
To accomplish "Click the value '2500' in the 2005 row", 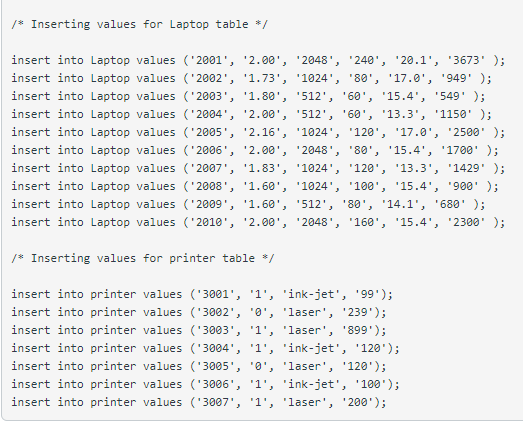I will [x=466, y=132].
